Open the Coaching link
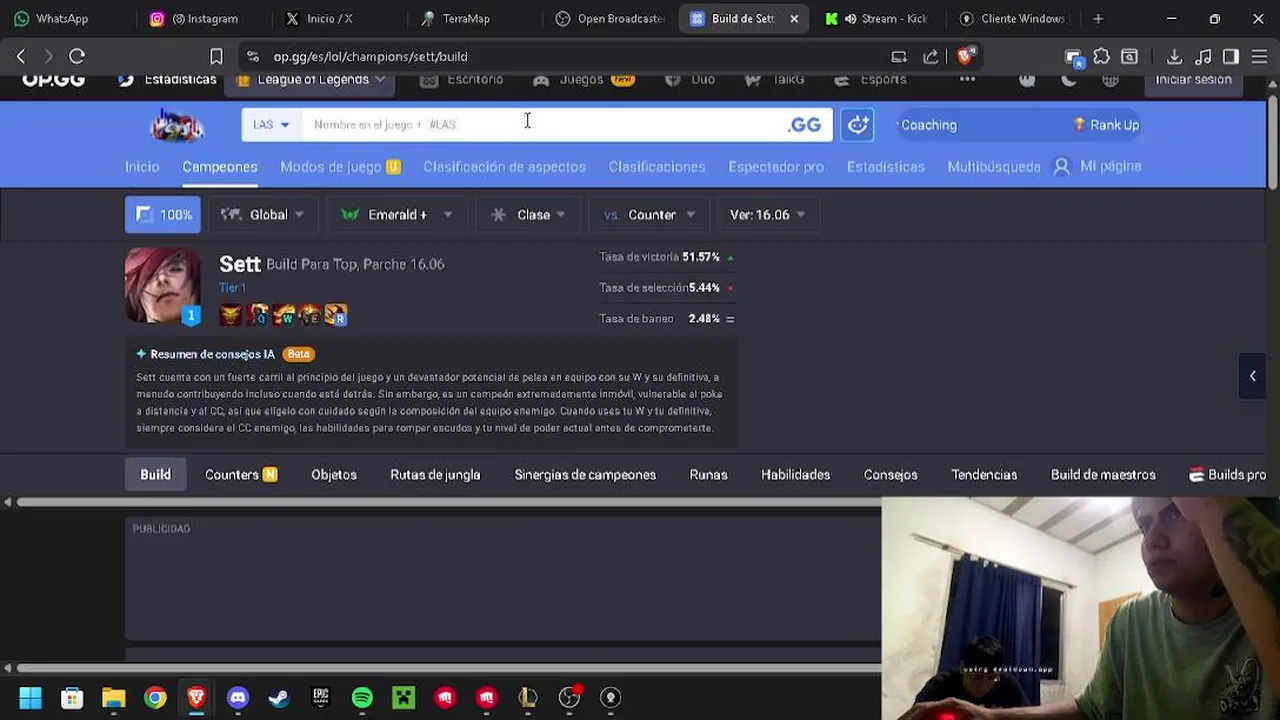1280x720 pixels. pyautogui.click(x=927, y=125)
